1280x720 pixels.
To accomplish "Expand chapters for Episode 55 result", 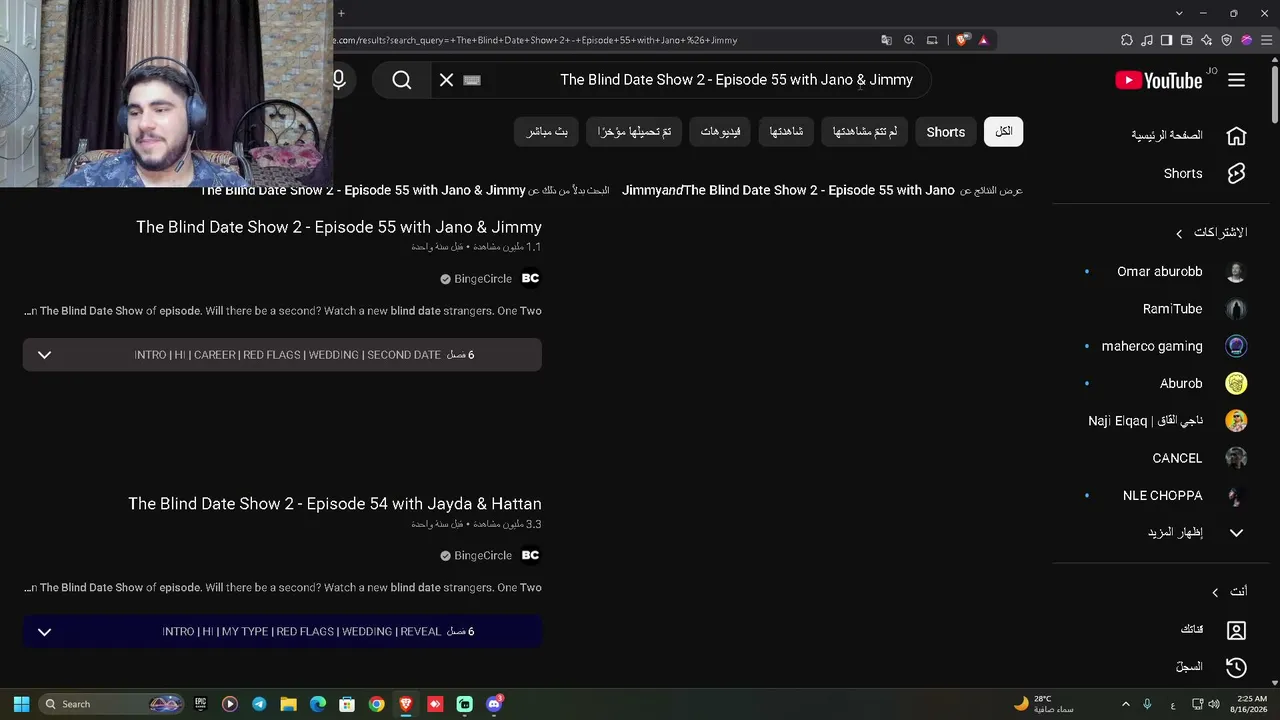I will click(44, 355).
